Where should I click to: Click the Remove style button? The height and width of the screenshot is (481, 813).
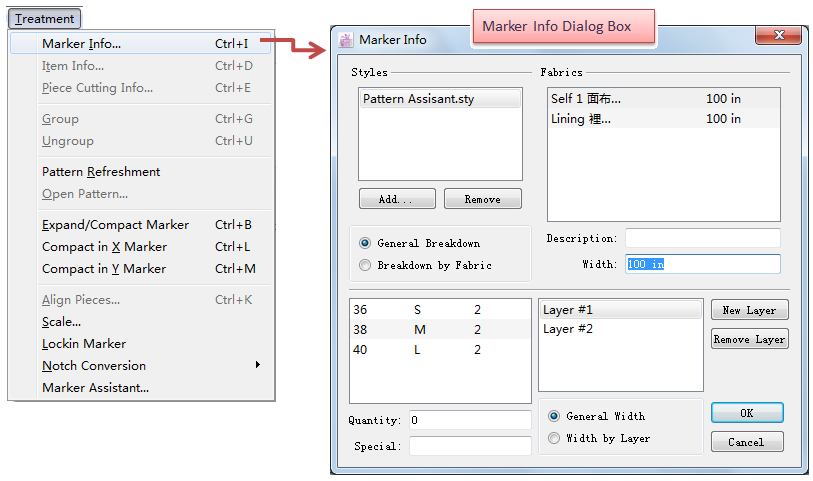[482, 199]
